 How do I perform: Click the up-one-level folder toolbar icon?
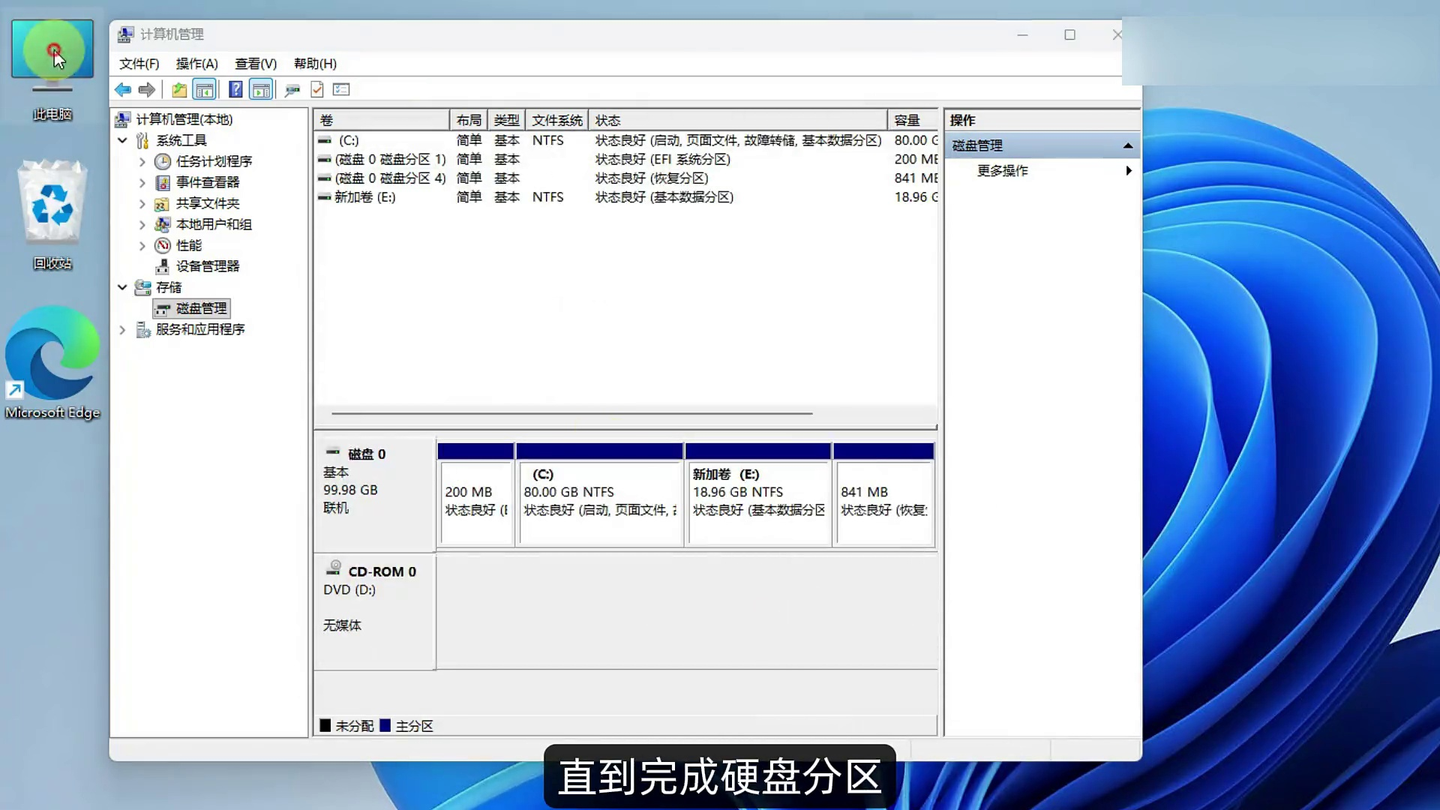(x=179, y=90)
